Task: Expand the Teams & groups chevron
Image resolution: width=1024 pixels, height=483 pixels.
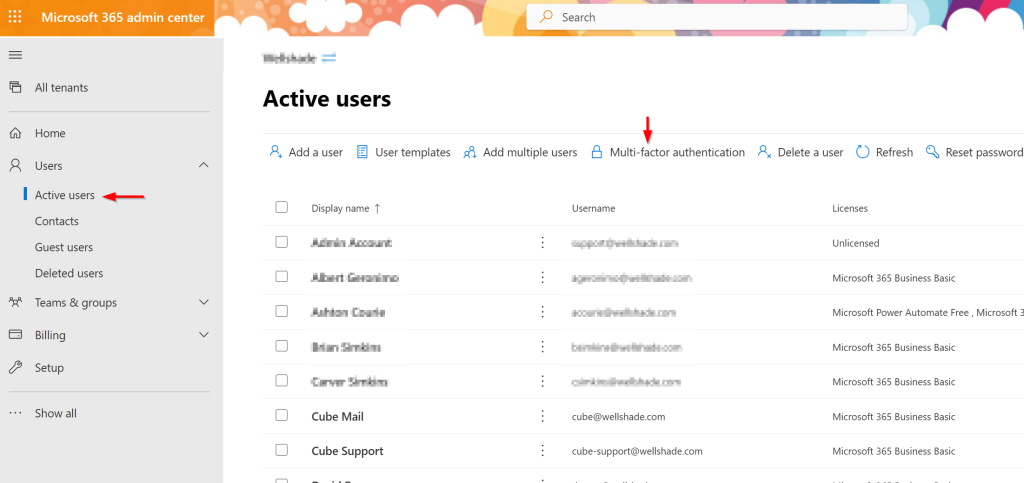Action: (x=204, y=302)
